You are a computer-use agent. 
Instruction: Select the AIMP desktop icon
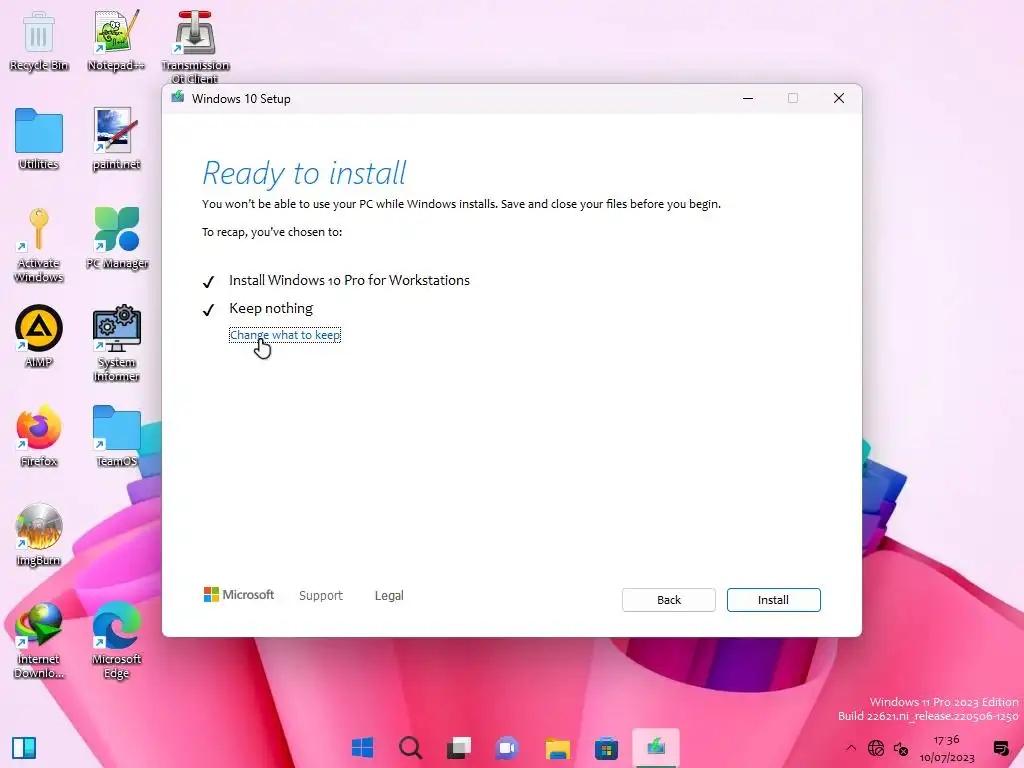pos(39,336)
